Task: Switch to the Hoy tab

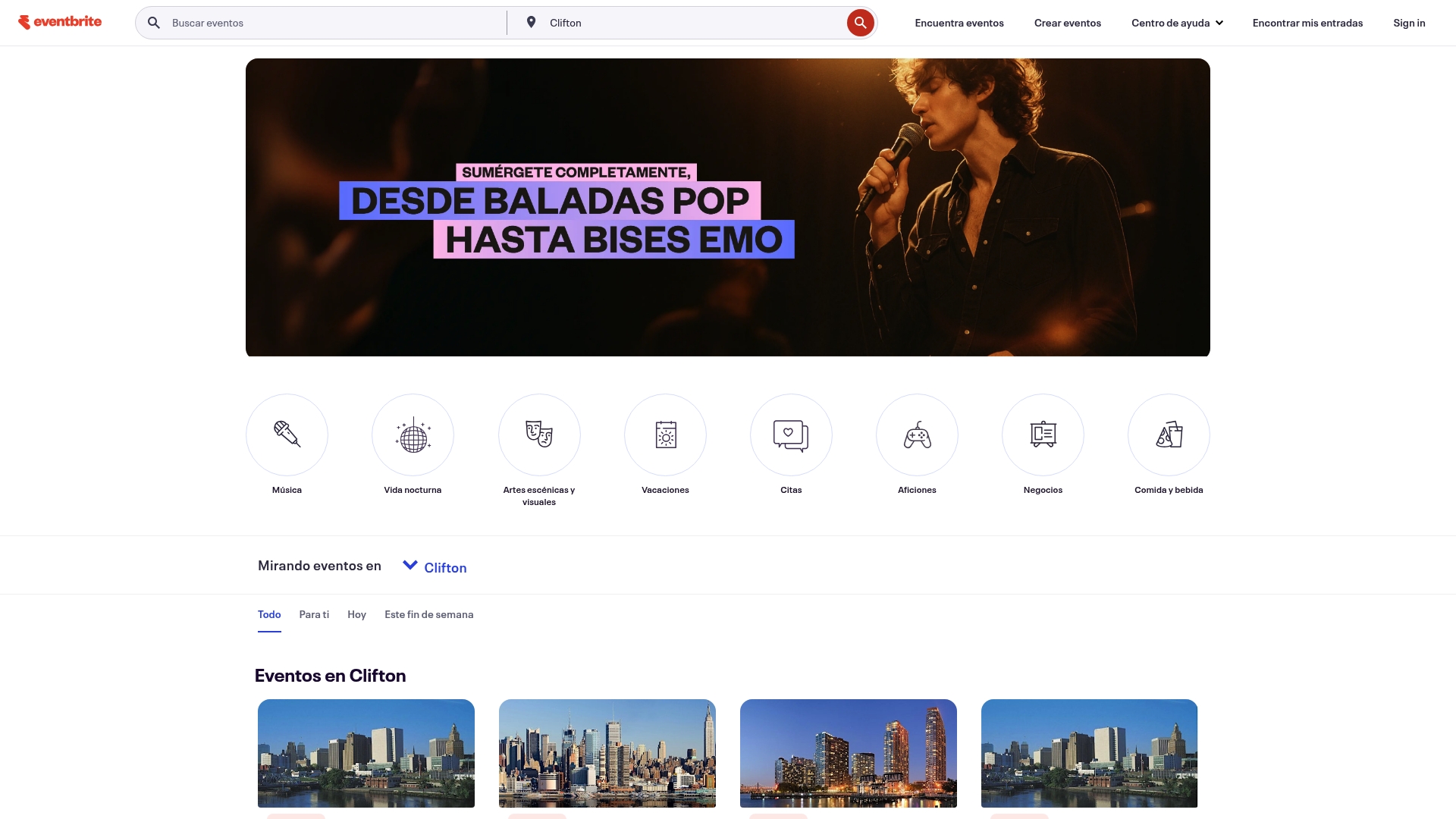Action: pos(356,614)
